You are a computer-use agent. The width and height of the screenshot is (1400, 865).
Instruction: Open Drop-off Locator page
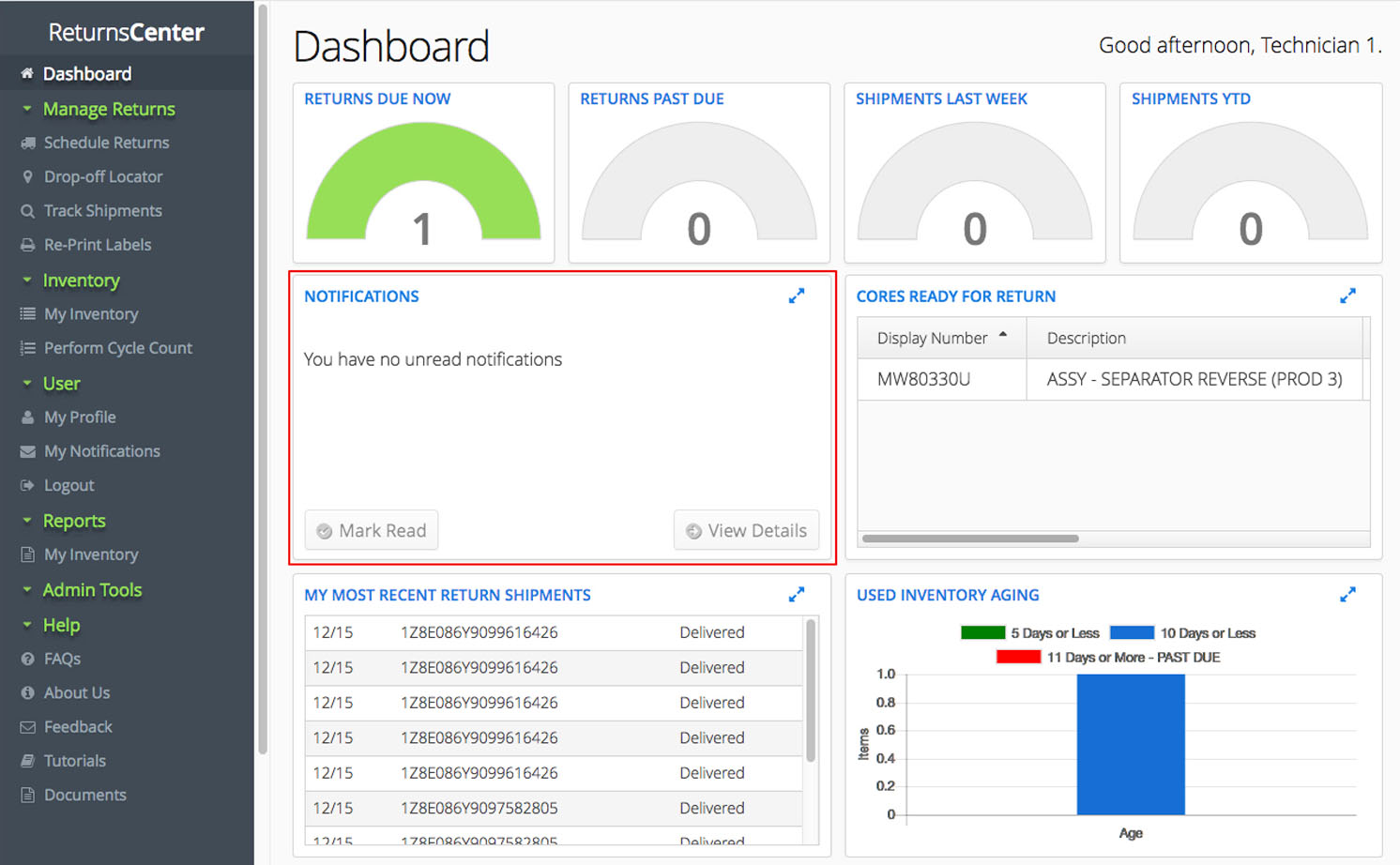click(103, 176)
